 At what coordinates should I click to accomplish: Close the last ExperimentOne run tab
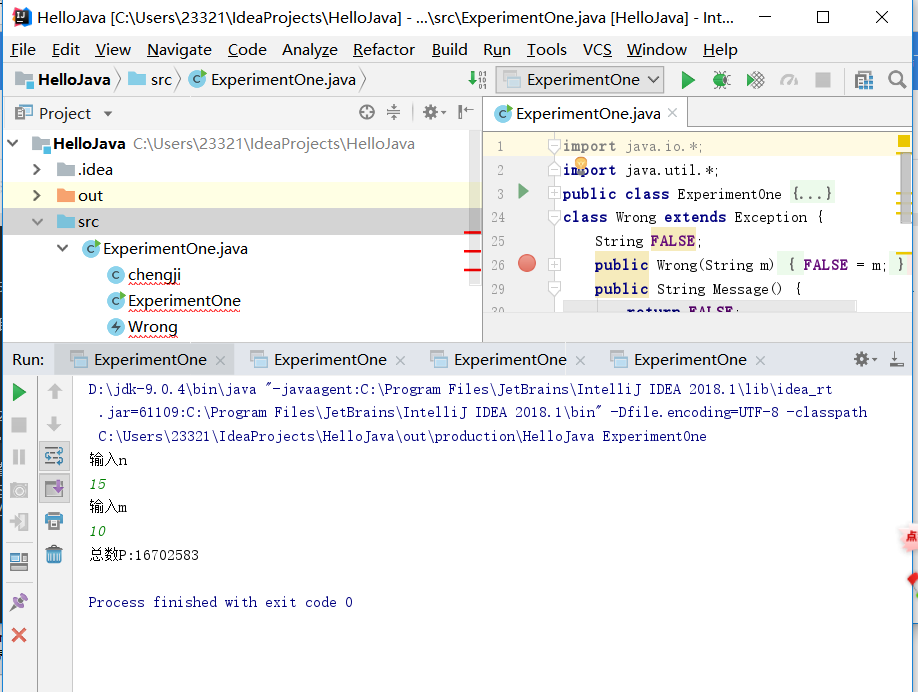[x=760, y=361]
